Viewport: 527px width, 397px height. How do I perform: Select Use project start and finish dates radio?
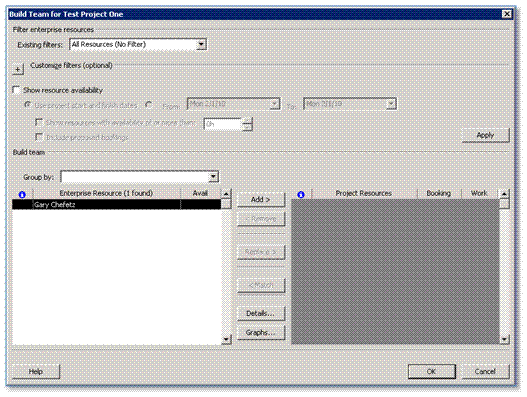pos(28,105)
